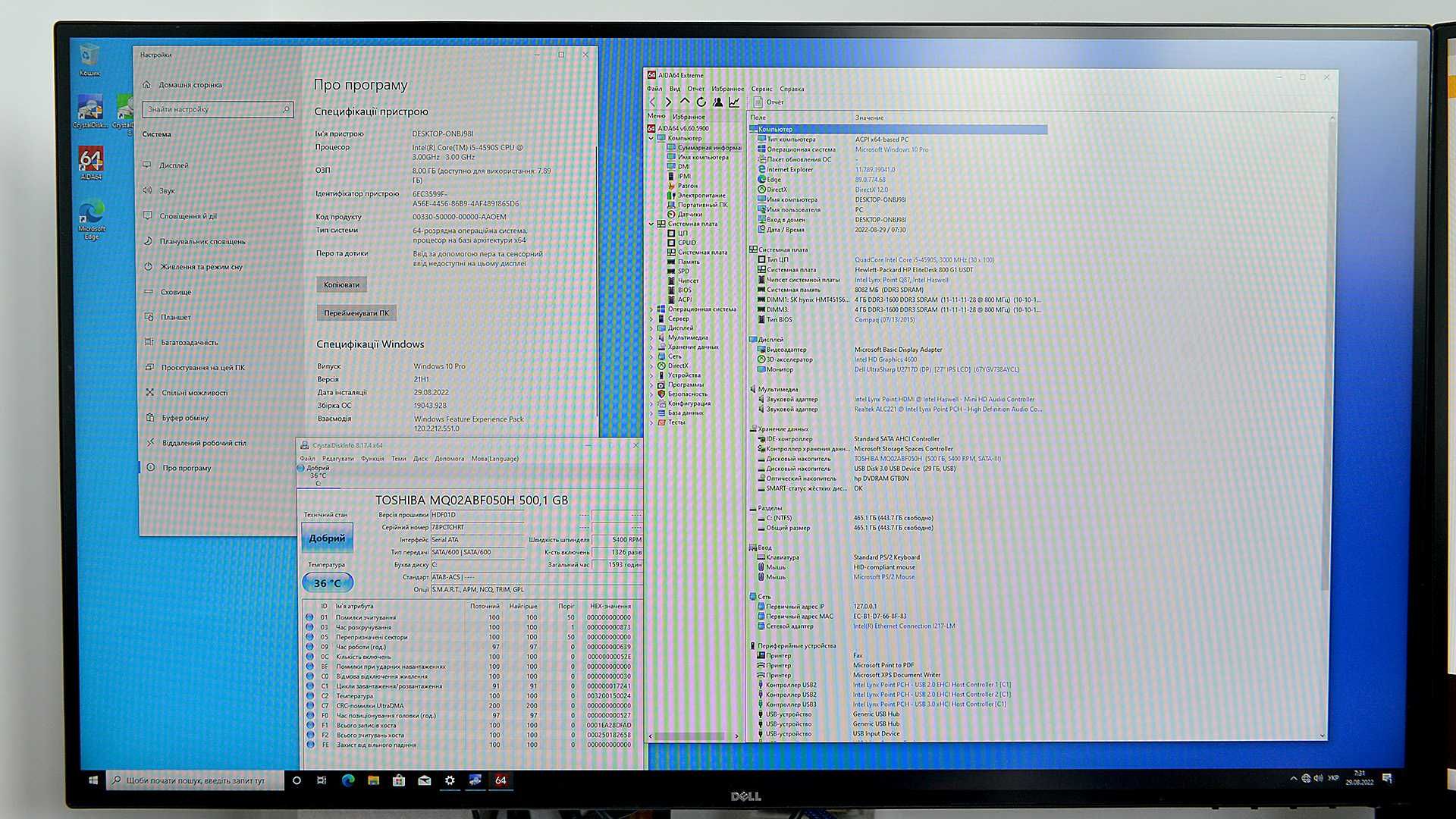Expand the Тесты tree node
Screen dimensions: 1456x819
[651, 422]
